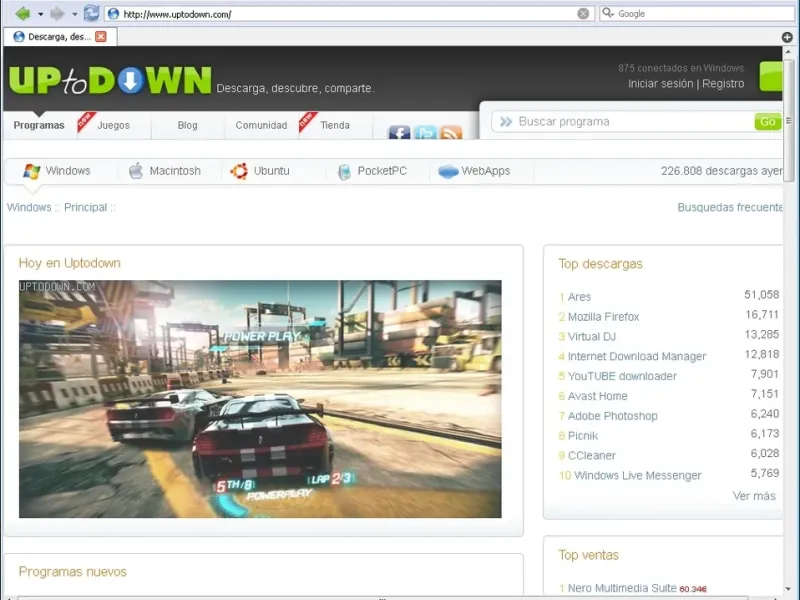Image resolution: width=800 pixels, height=600 pixels.
Task: Click the UptoDown logo
Action: 110,81
